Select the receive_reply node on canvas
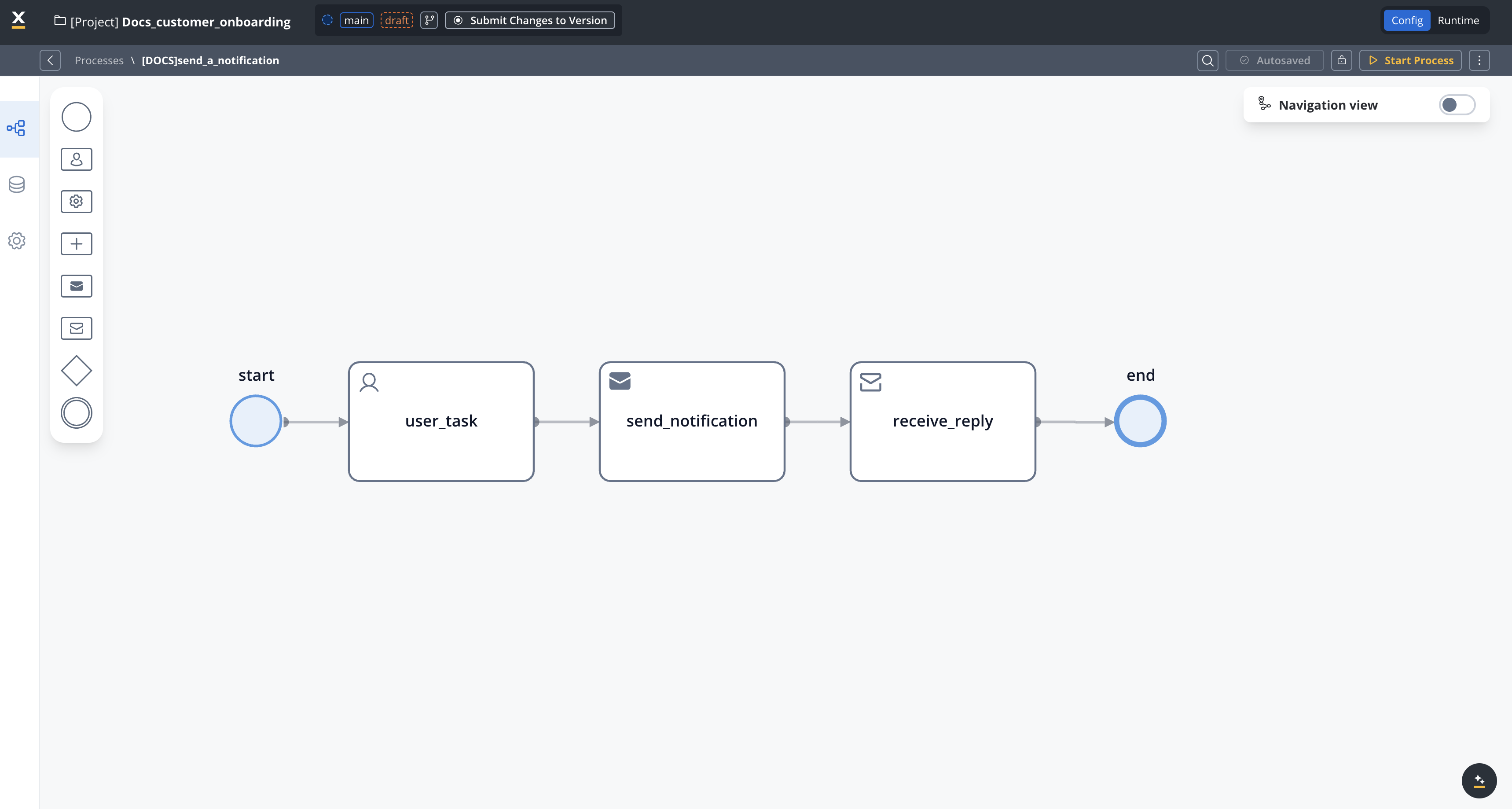Image resolution: width=1512 pixels, height=809 pixels. [x=943, y=422]
